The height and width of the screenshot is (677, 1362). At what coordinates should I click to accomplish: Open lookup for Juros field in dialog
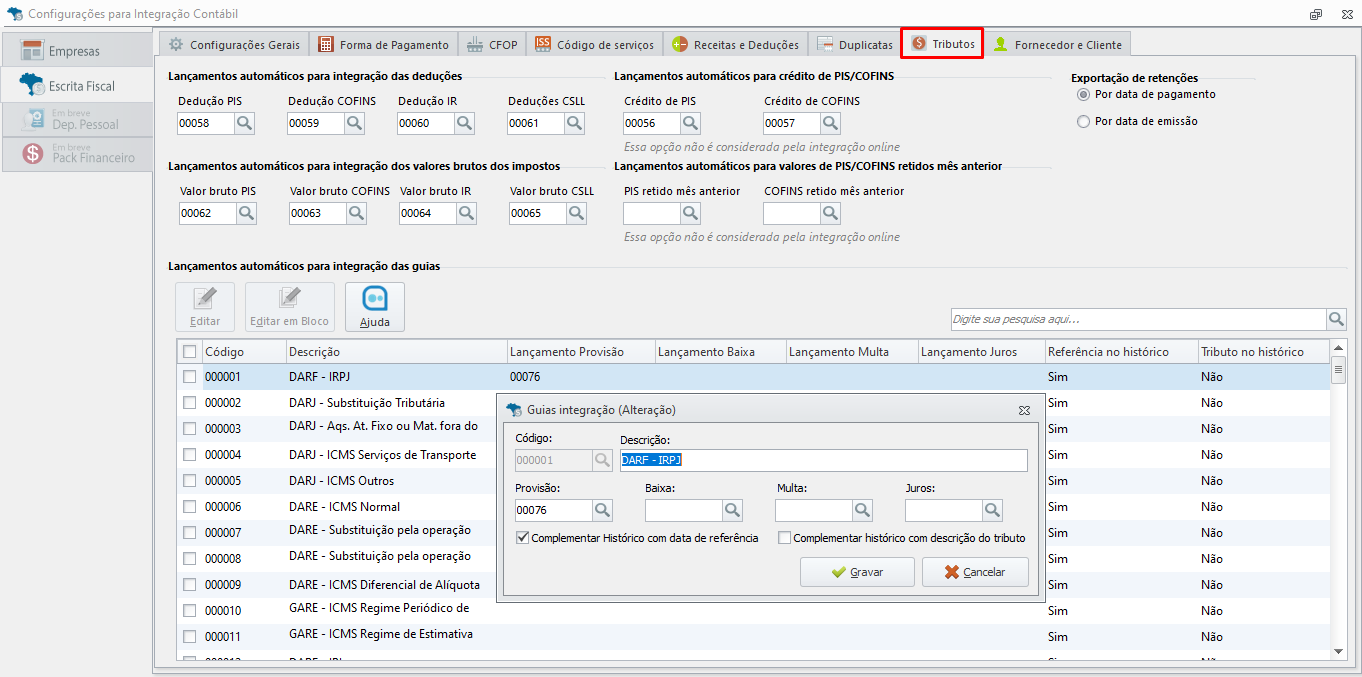coord(992,510)
